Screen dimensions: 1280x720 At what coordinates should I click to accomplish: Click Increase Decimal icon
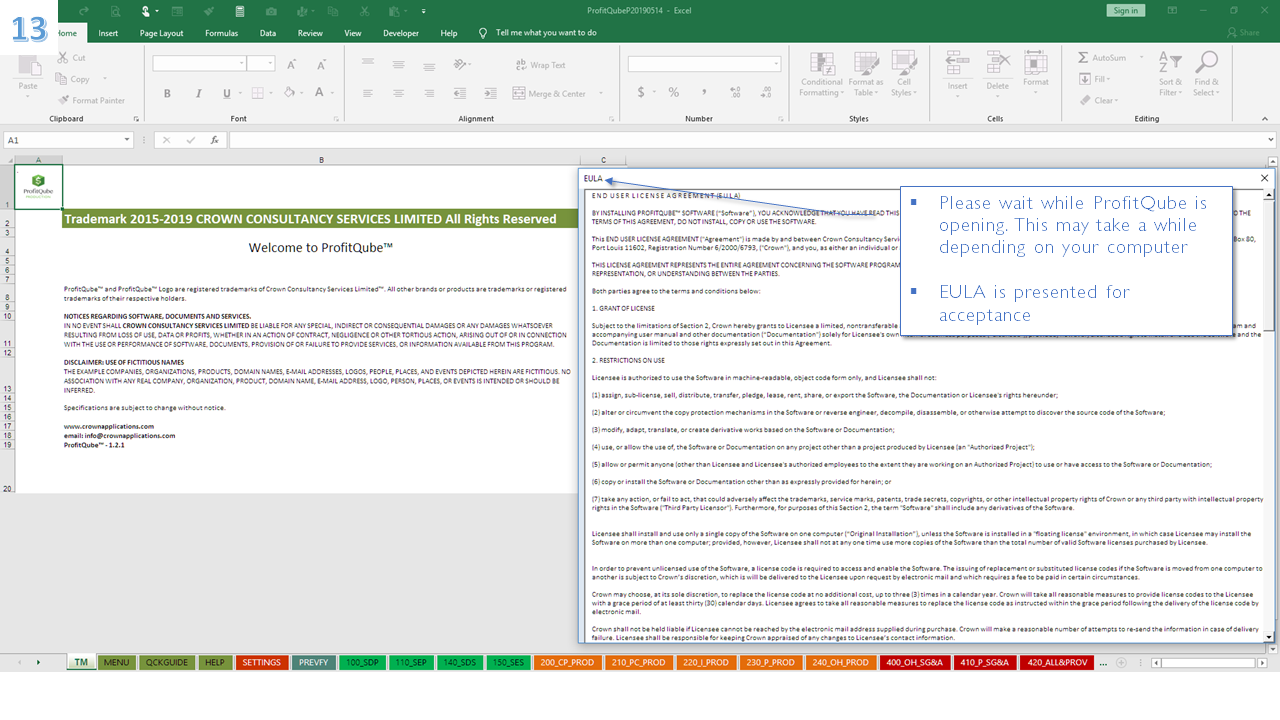pyautogui.click(x=735, y=93)
